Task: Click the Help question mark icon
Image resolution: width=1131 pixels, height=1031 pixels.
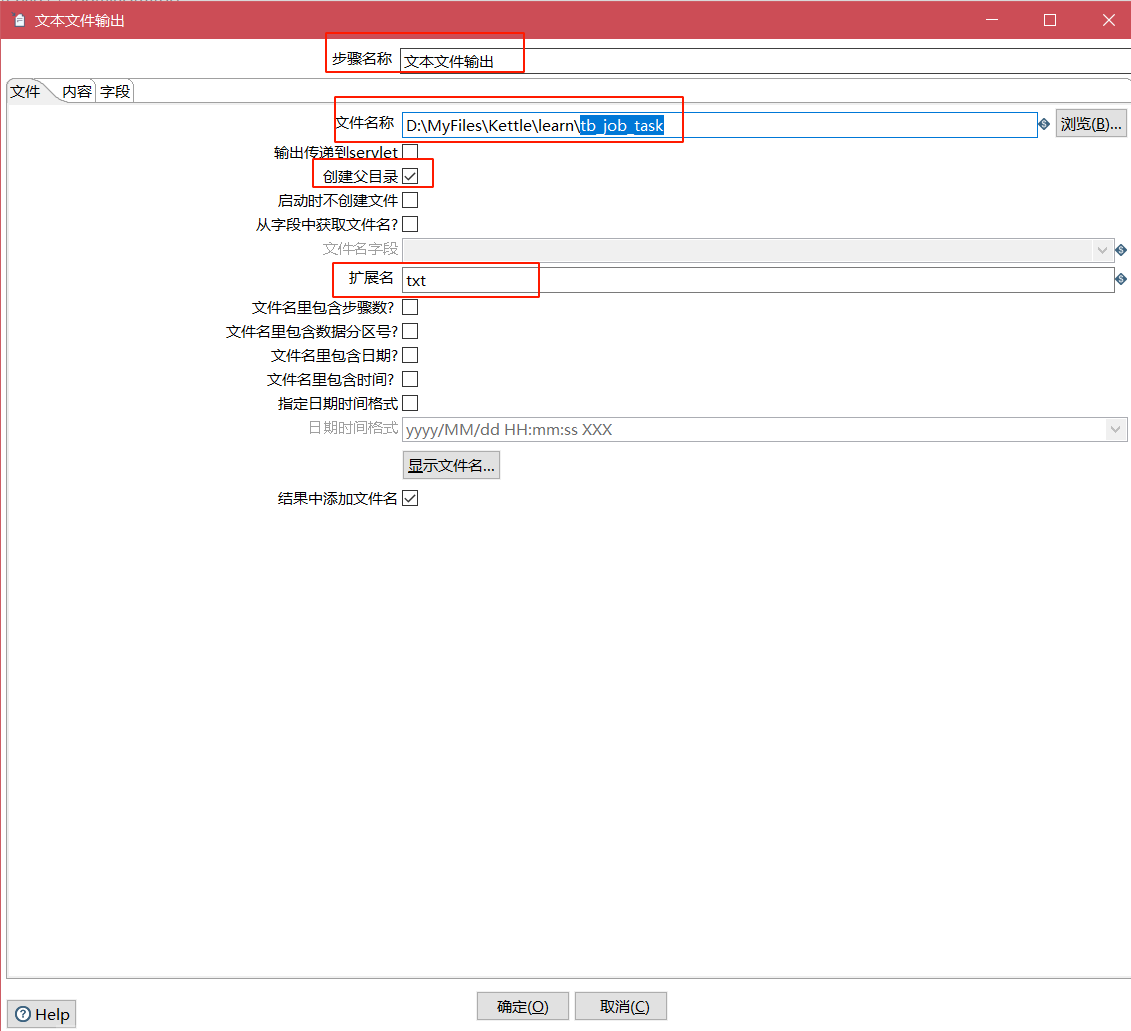Action: (23, 1014)
